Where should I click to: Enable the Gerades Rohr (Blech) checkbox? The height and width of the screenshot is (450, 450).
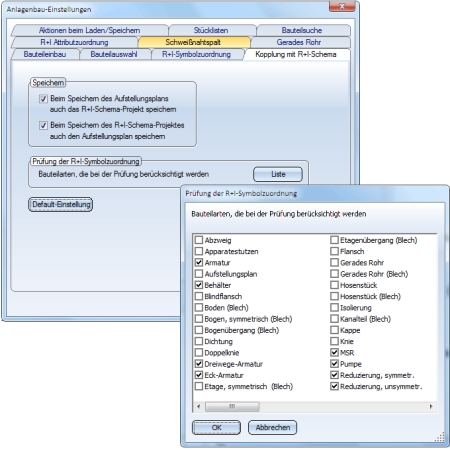[334, 274]
